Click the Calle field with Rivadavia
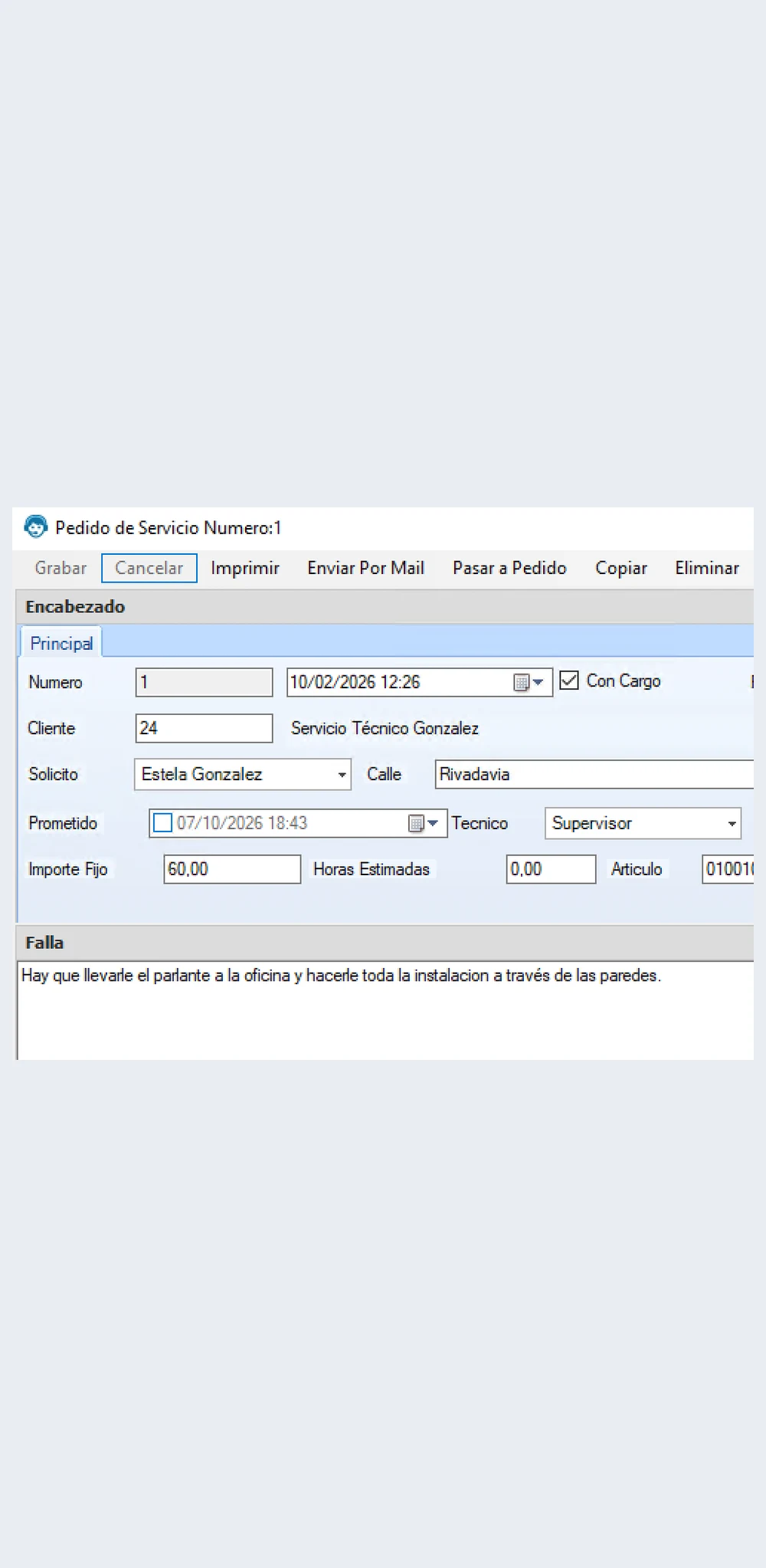Viewport: 766px width, 1568px height. pyautogui.click(x=594, y=774)
